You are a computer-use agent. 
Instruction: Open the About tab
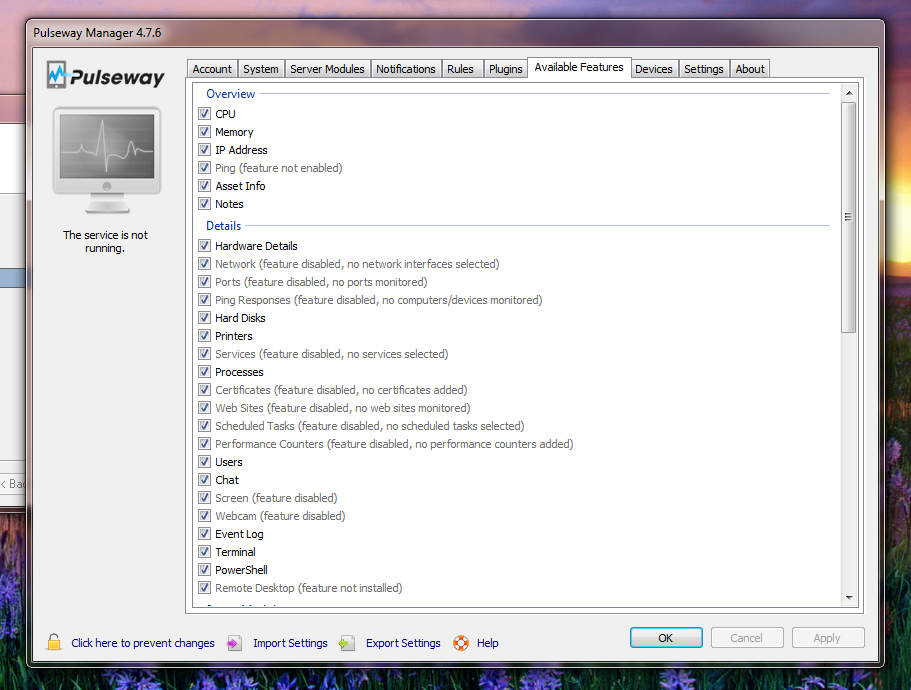pyautogui.click(x=750, y=69)
